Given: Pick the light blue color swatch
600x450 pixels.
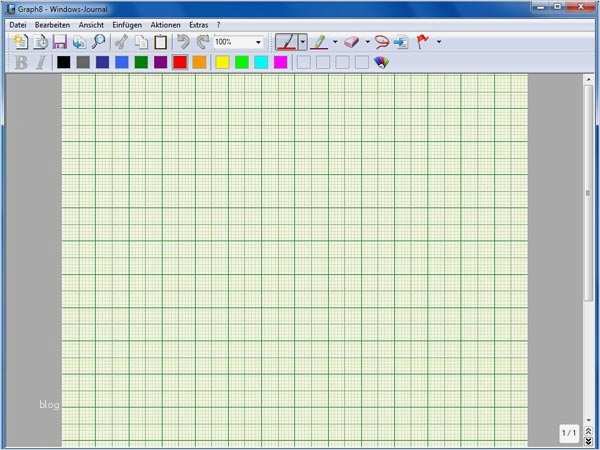Looking at the screenshot, I should 122,62.
